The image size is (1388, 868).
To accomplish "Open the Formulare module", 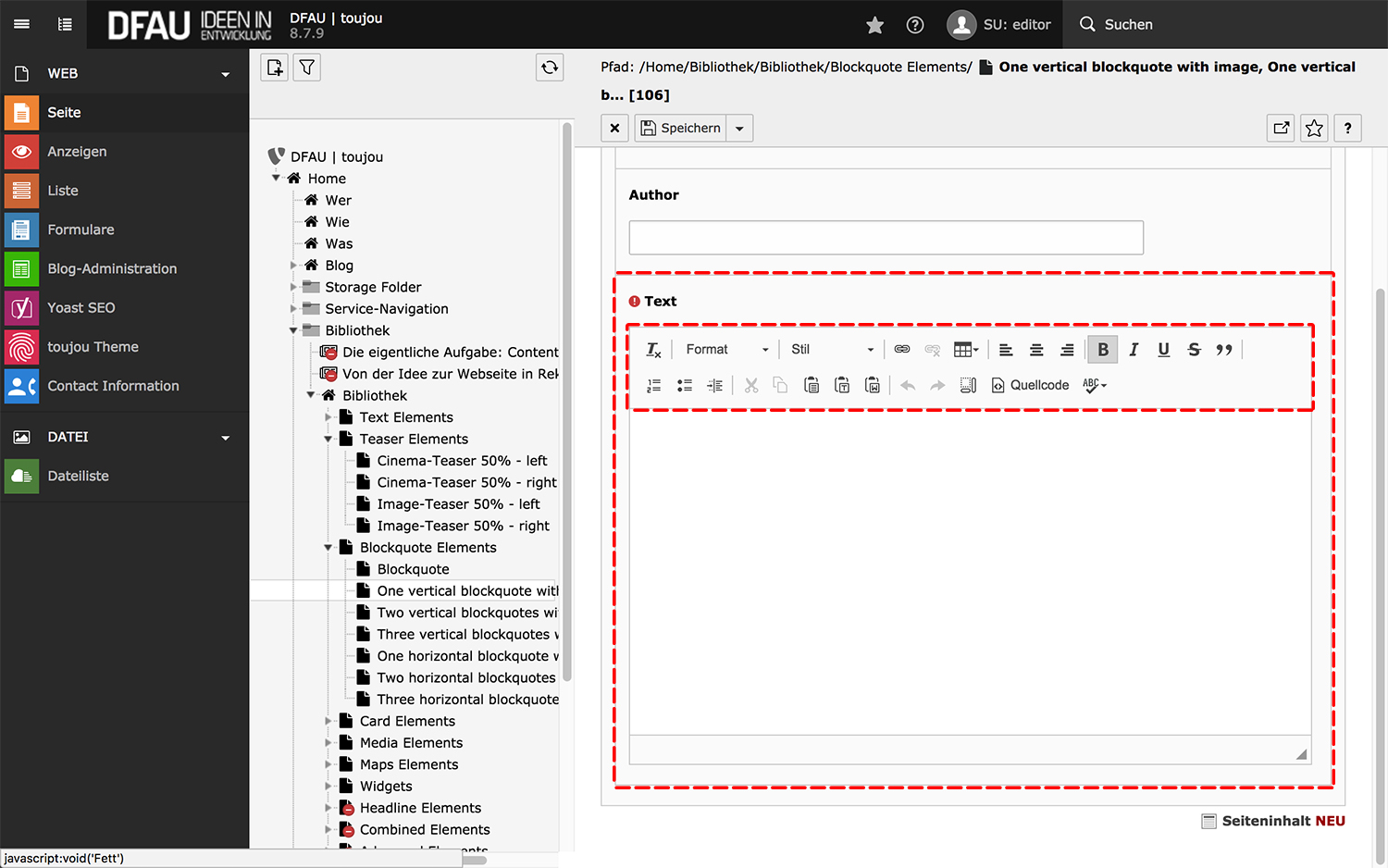I will click(124, 229).
